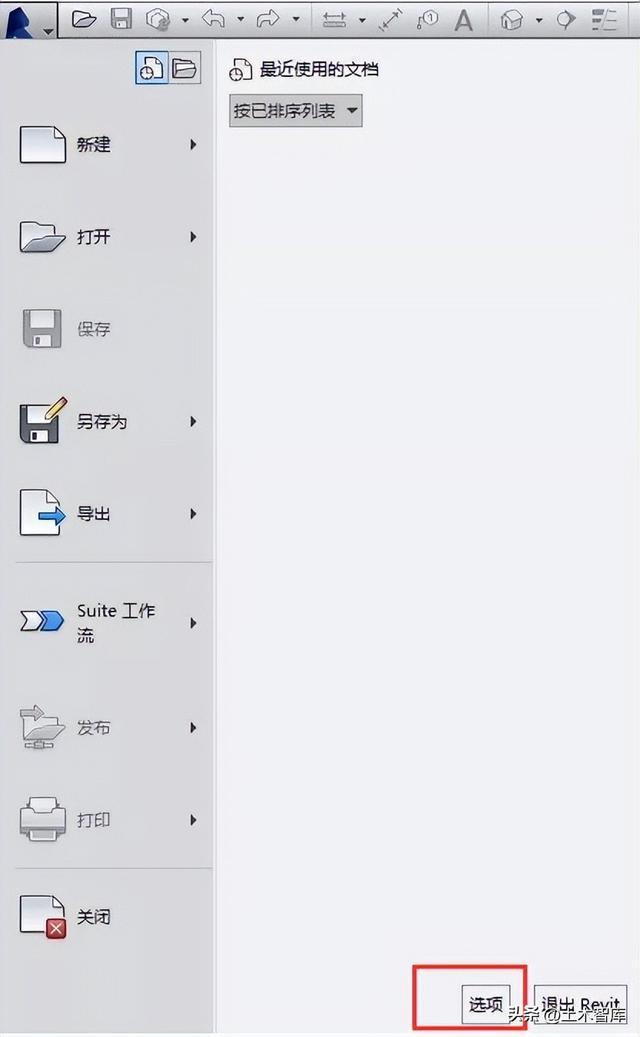Viewport: 640px width, 1037px height.
Task: Expand the 导出 submenu arrow
Action: [193, 513]
